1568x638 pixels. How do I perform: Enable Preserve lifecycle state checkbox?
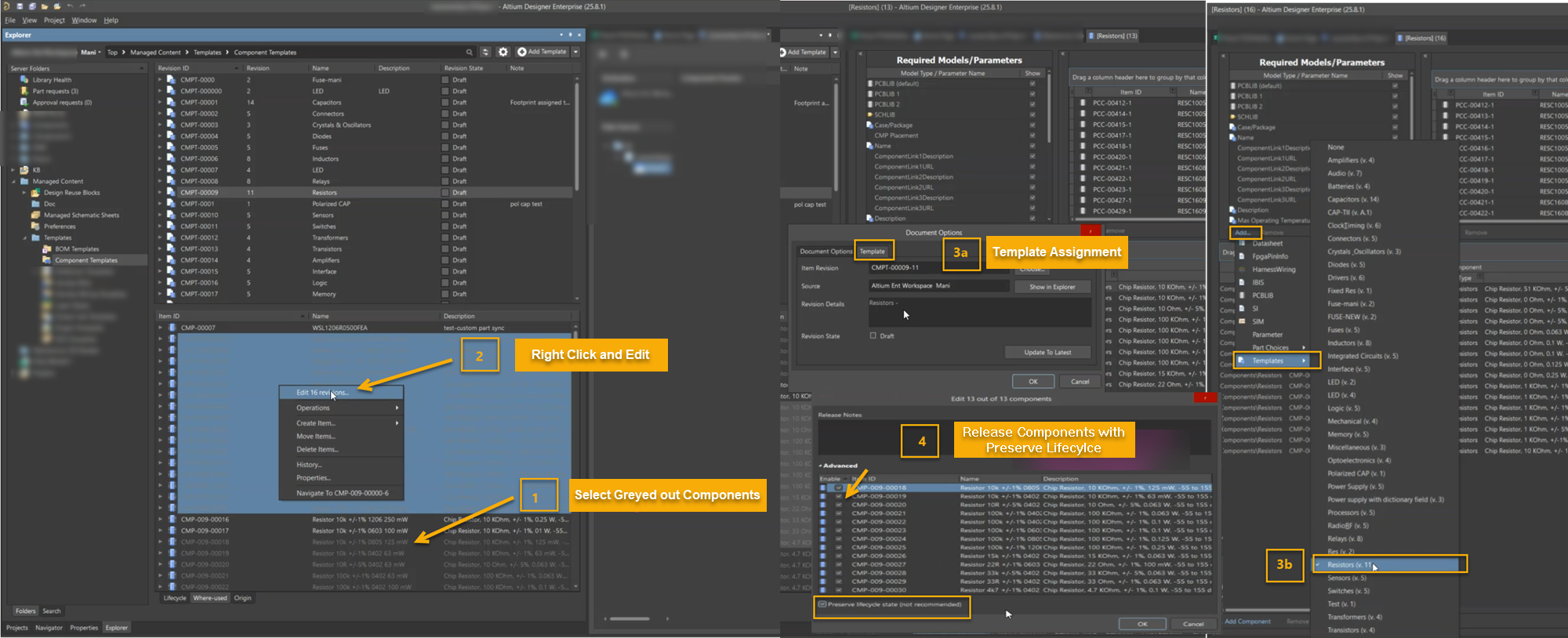822,604
